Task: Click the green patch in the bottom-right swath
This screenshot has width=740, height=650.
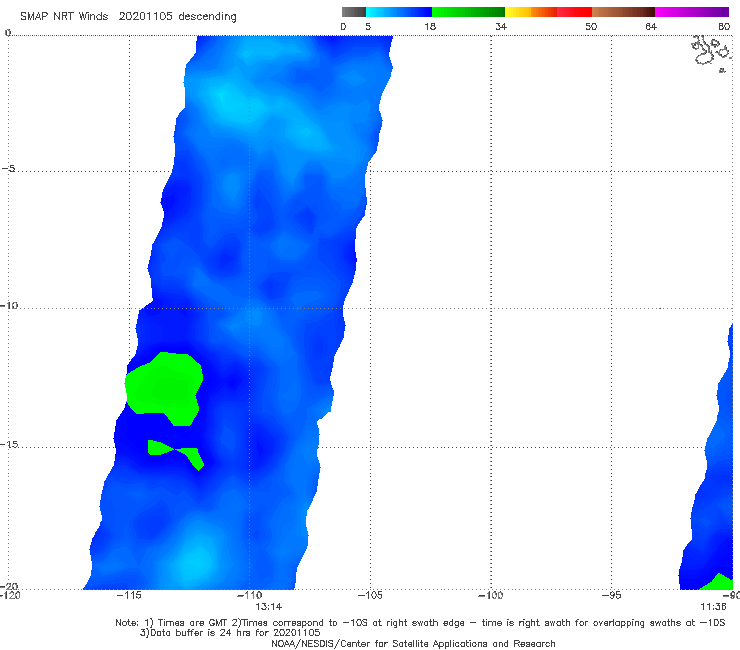Action: pos(717,582)
